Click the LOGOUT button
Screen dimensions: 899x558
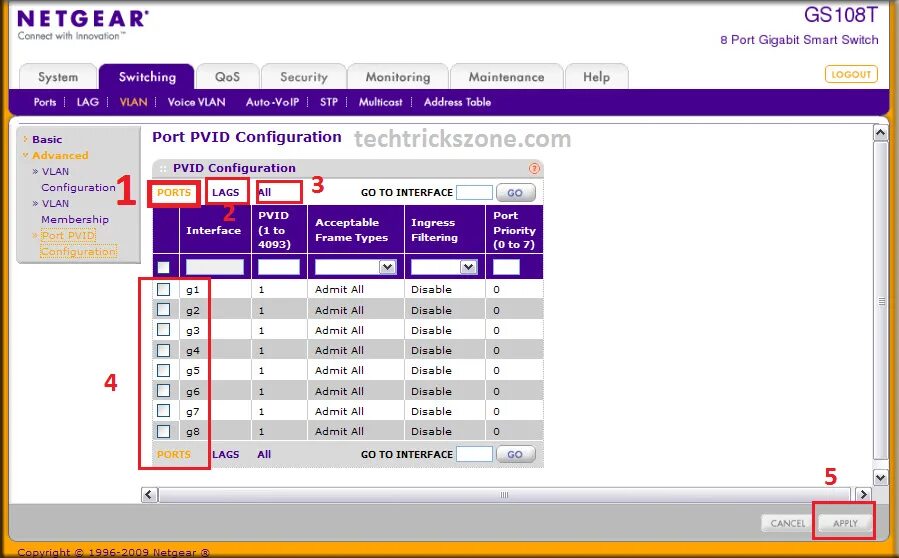point(851,74)
